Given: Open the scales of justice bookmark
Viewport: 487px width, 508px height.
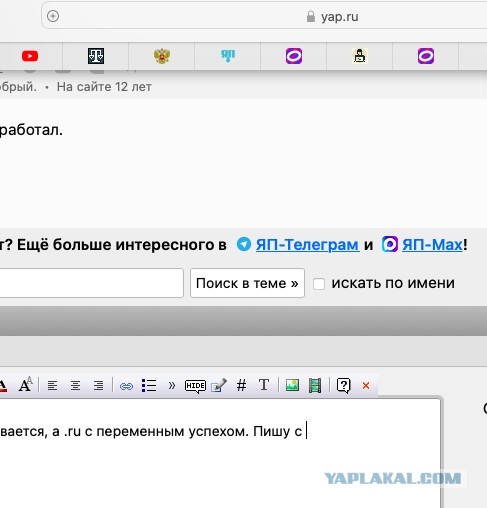Looking at the screenshot, I should coord(96,56).
